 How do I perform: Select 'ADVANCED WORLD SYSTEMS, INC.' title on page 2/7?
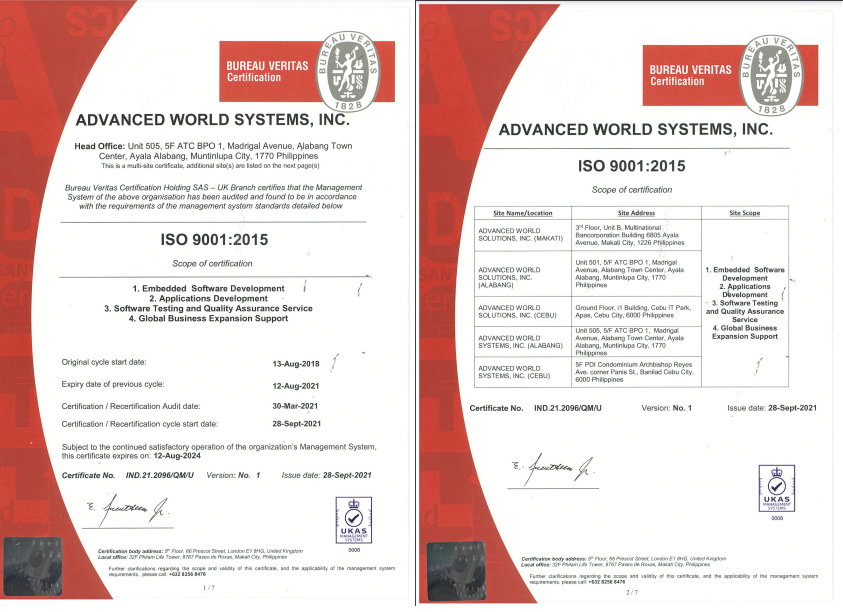[x=636, y=130]
